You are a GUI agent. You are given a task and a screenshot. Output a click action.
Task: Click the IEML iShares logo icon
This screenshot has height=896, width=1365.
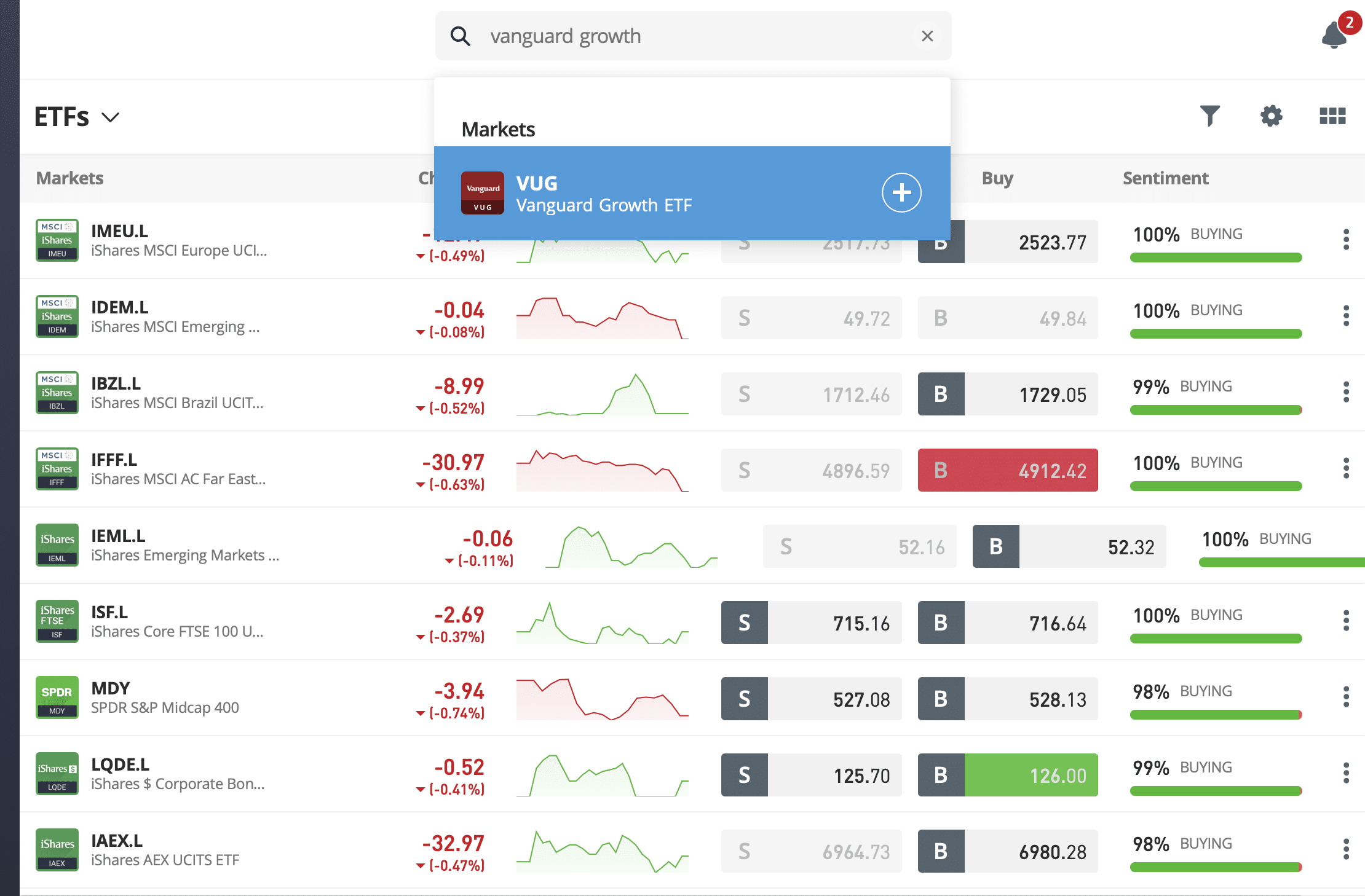pyautogui.click(x=57, y=545)
